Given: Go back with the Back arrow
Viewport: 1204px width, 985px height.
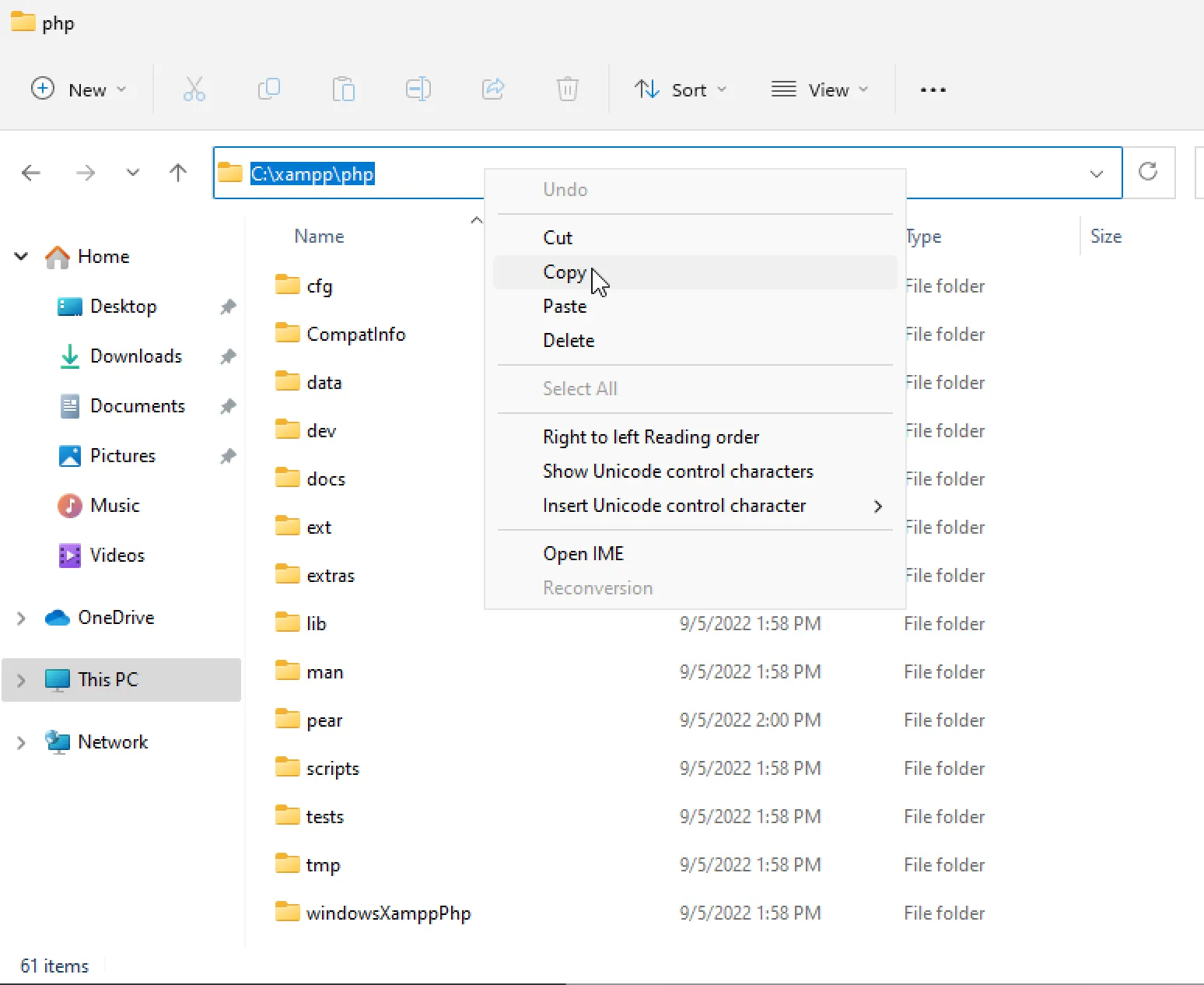Looking at the screenshot, I should (31, 173).
